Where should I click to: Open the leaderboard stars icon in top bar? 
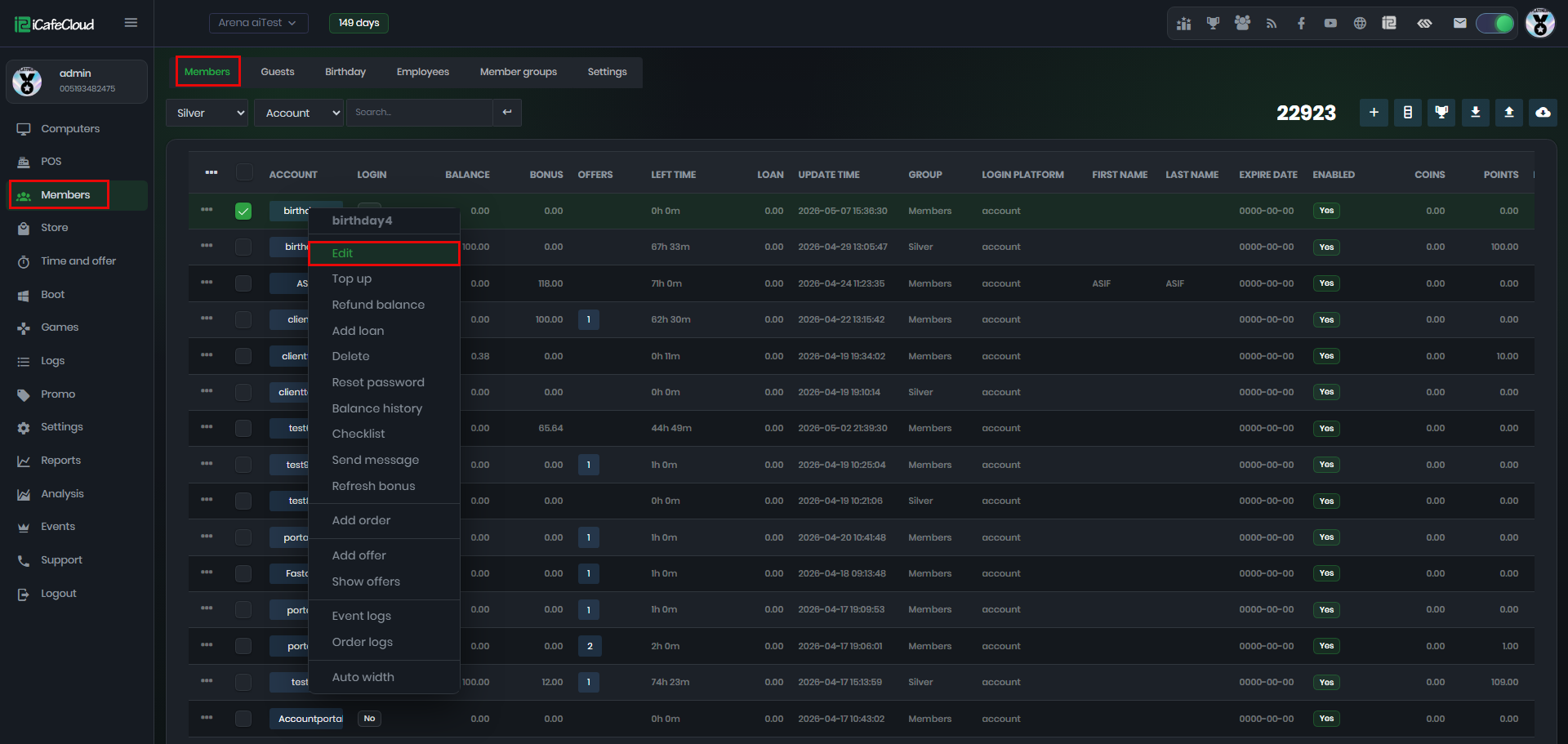[x=1183, y=23]
